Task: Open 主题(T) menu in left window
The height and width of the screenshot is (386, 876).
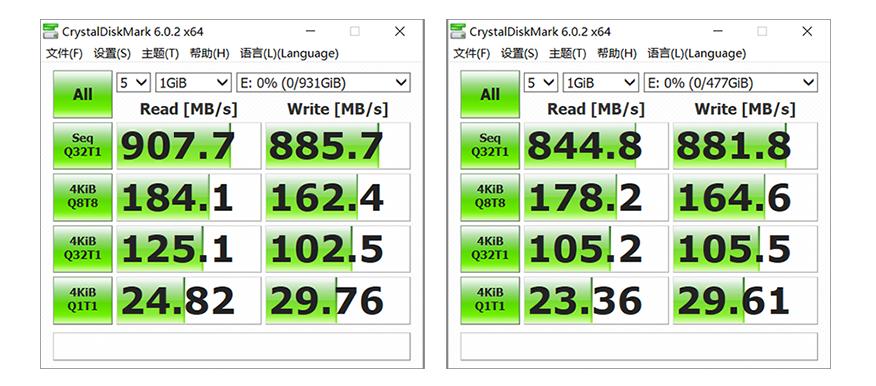Action: (x=160, y=54)
